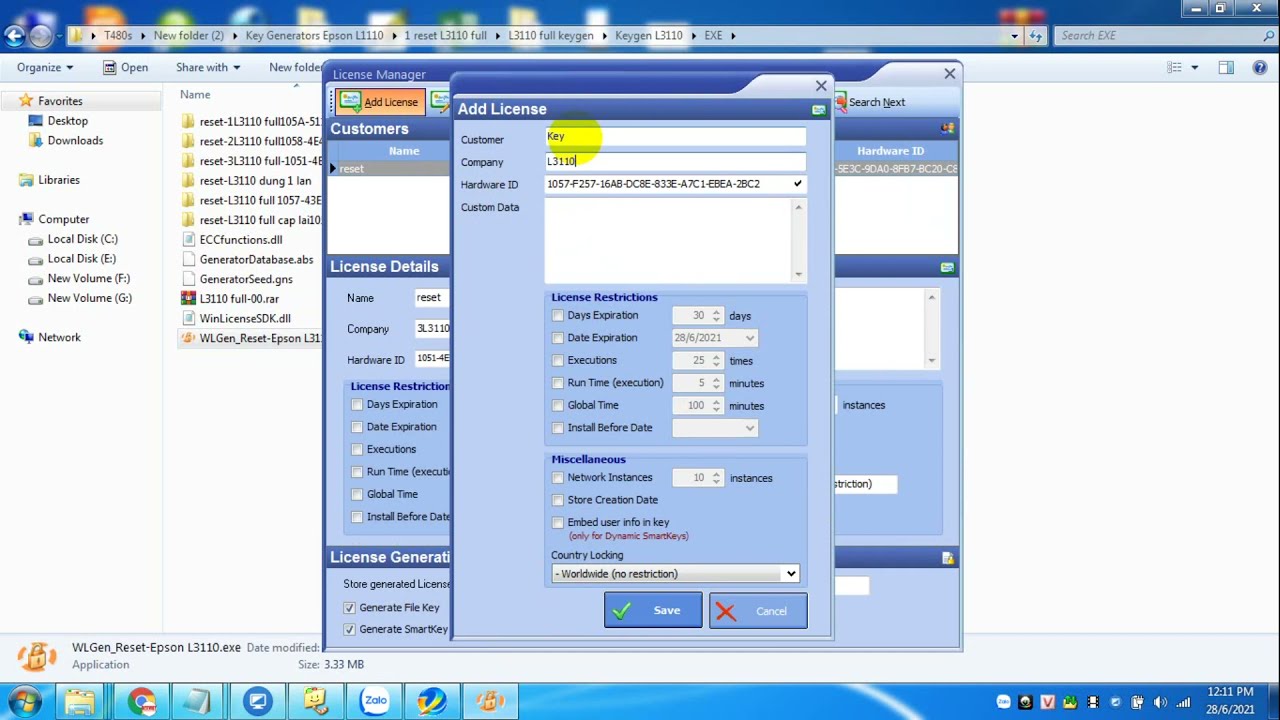Open Zalo from the taskbar

click(x=375, y=701)
